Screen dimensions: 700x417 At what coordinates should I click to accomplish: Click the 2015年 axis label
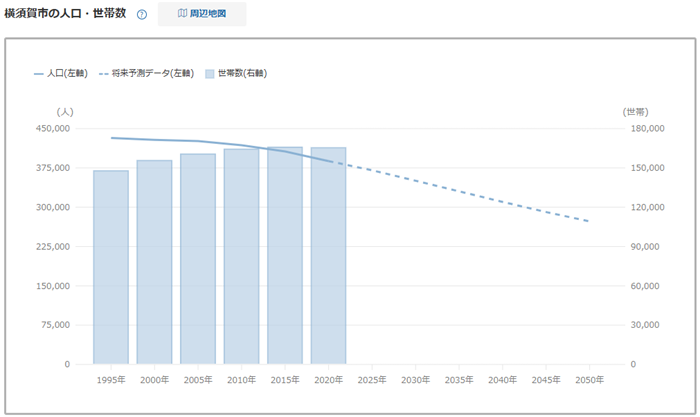pyautogui.click(x=285, y=380)
